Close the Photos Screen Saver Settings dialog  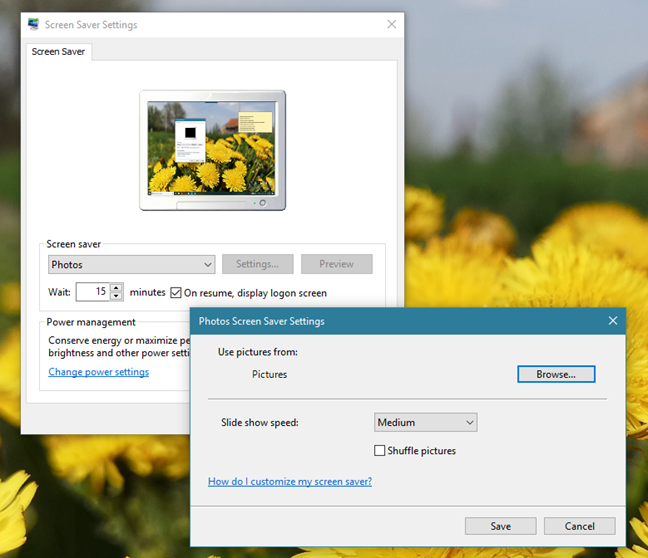[612, 321]
